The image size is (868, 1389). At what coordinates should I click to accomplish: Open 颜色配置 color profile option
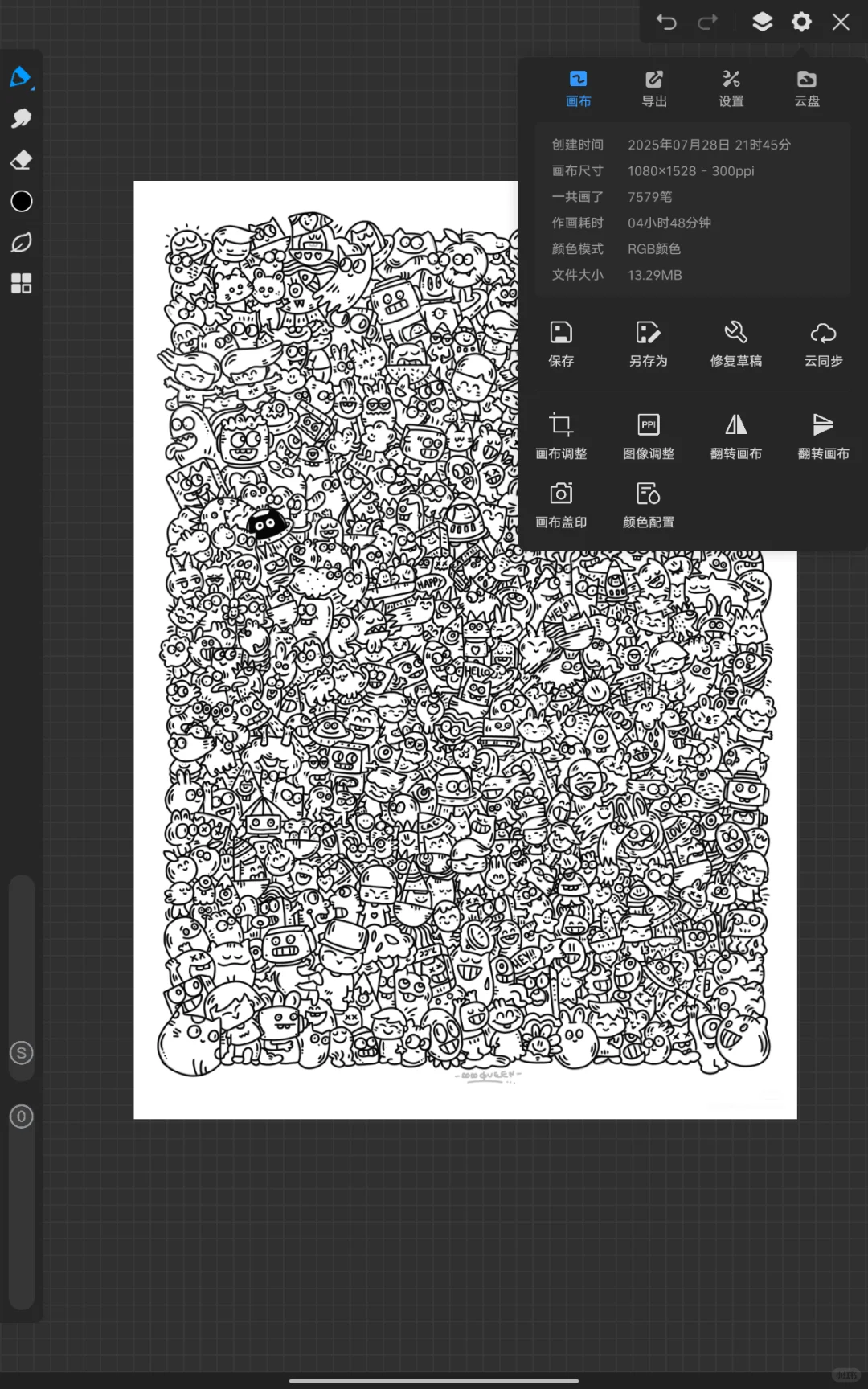pos(649,505)
